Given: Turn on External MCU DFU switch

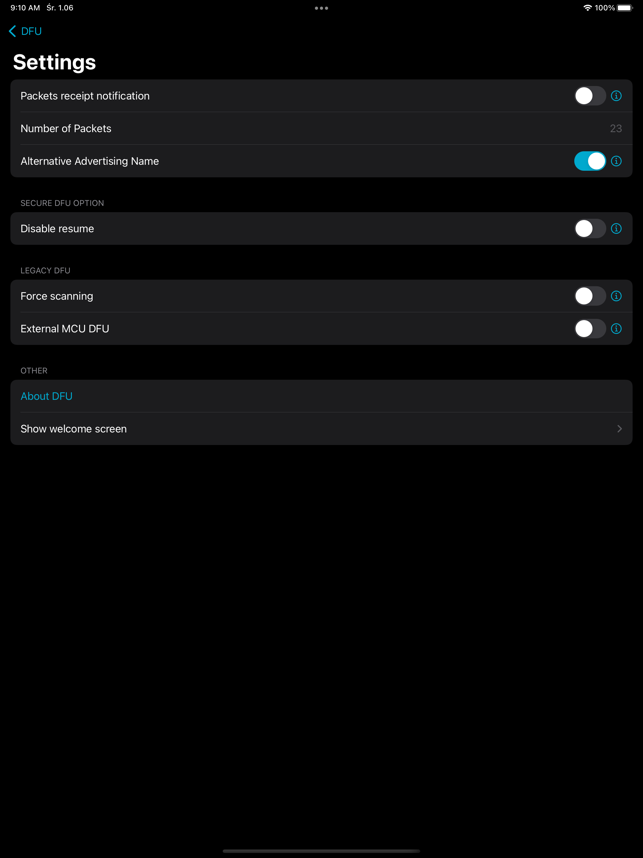Looking at the screenshot, I should [590, 328].
